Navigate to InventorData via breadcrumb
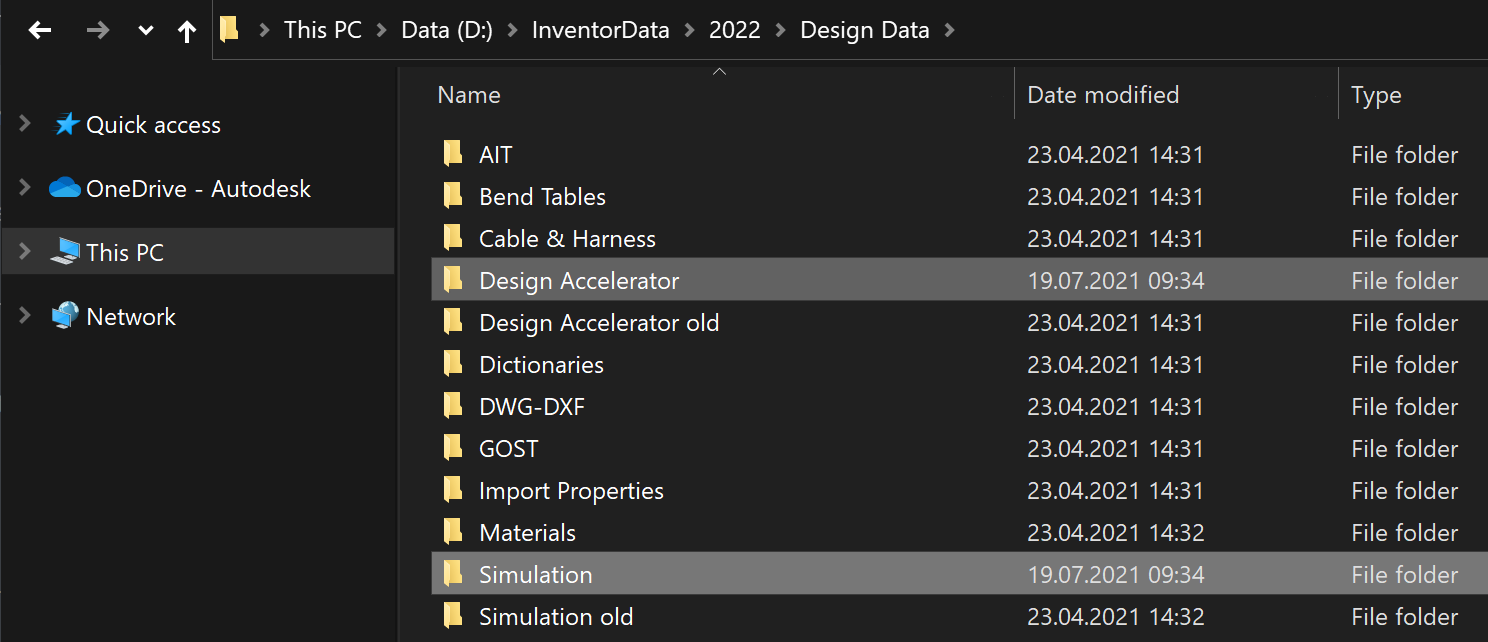This screenshot has height=642, width=1488. click(600, 30)
